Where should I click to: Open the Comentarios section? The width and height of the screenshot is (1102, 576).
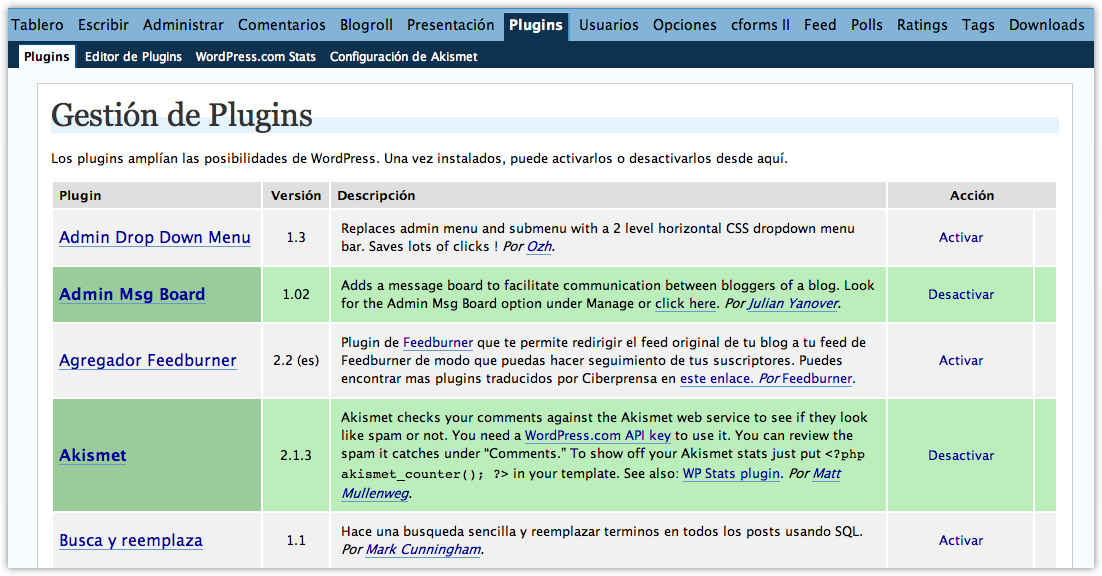tap(281, 25)
